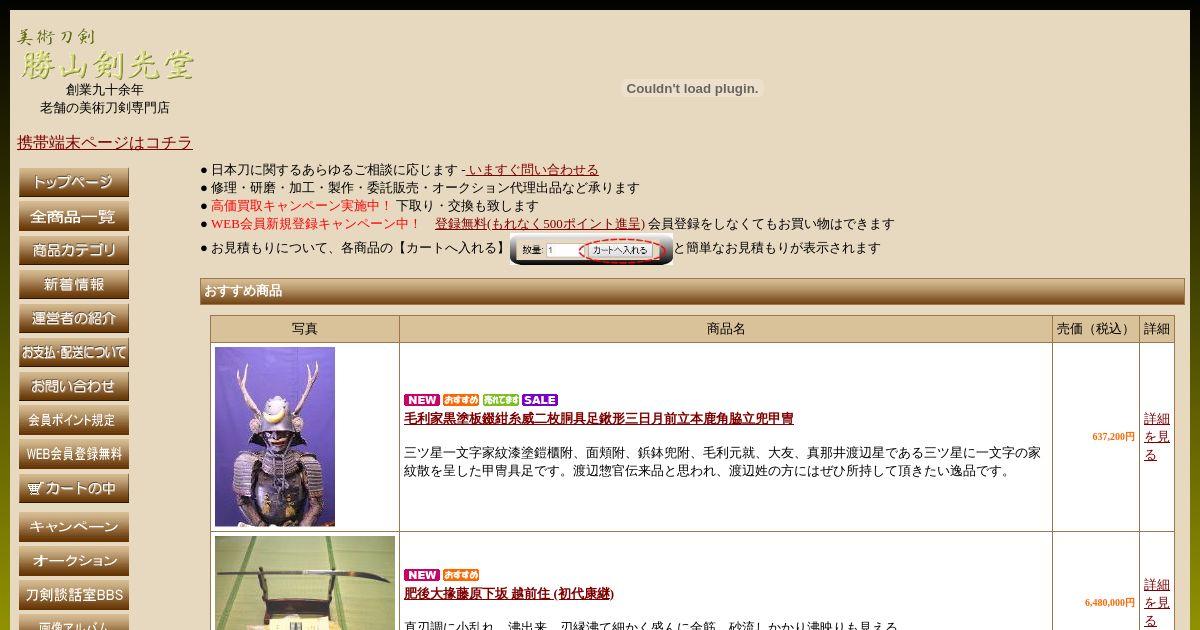Click the armor description paragraph
Viewport: 1200px width, 630px height.
tap(722, 462)
